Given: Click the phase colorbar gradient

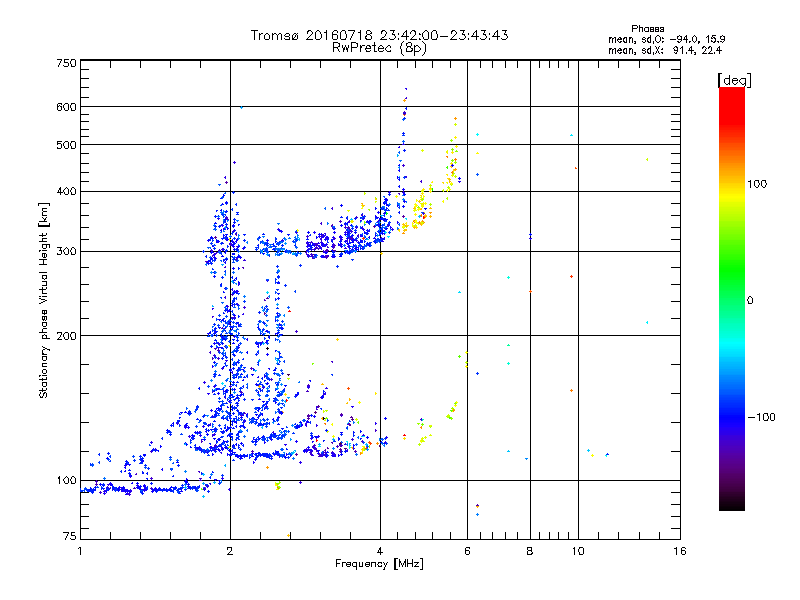Looking at the screenshot, I should 732,298.
